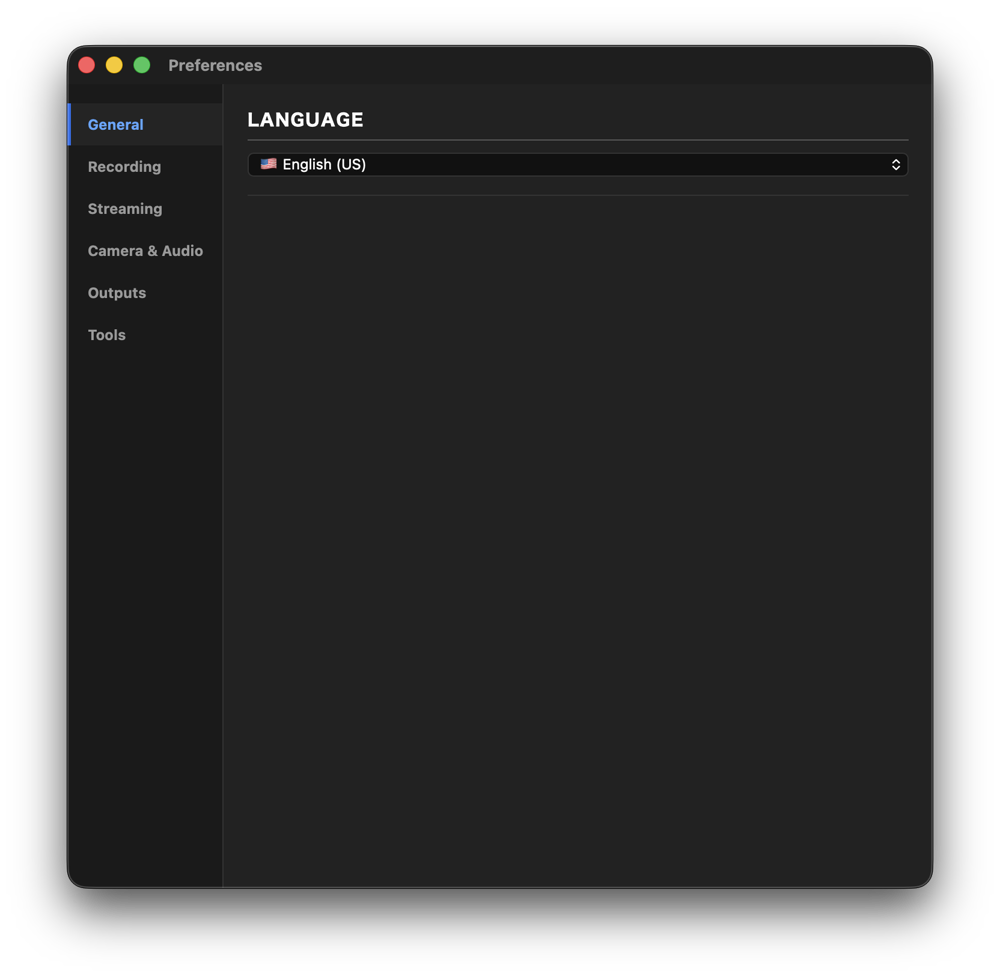Click the LANGUAGE section heading
Screen dimensions: 1000x977
pyautogui.click(x=305, y=120)
